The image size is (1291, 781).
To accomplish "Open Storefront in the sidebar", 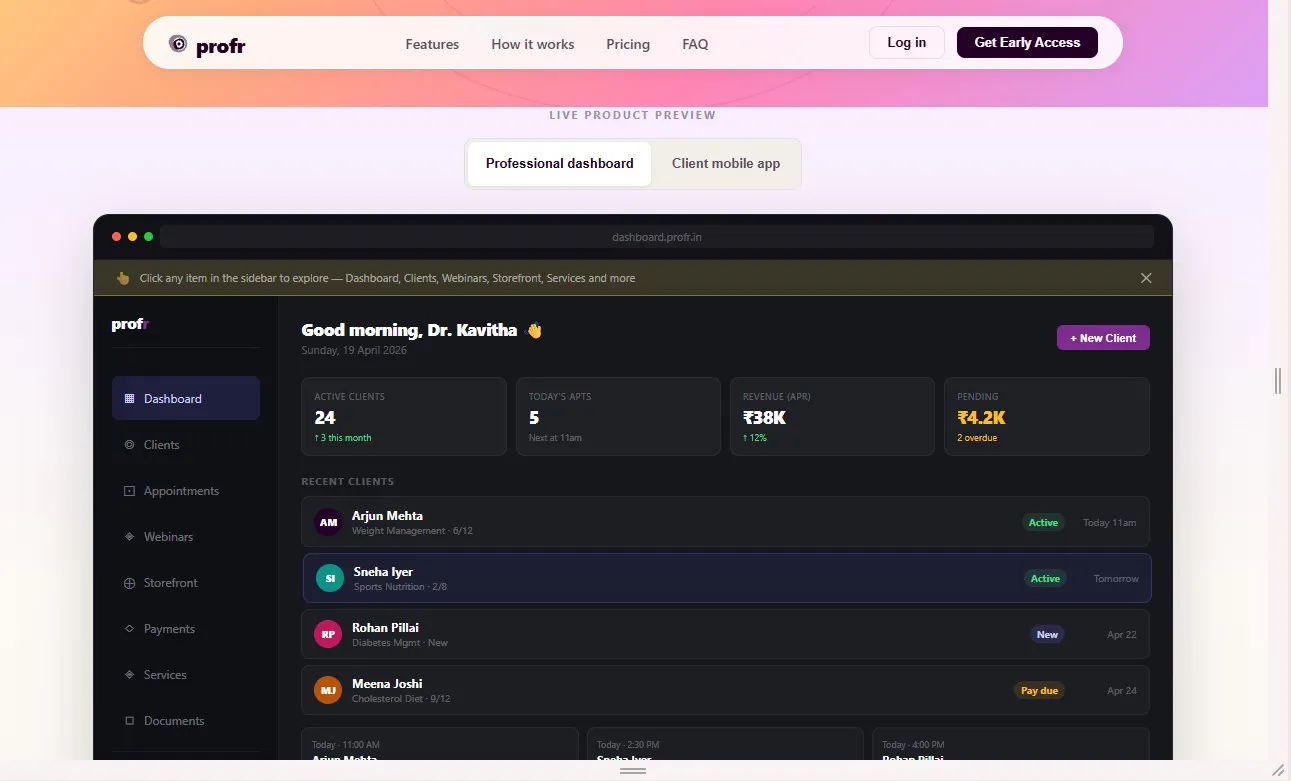I will coord(186,583).
